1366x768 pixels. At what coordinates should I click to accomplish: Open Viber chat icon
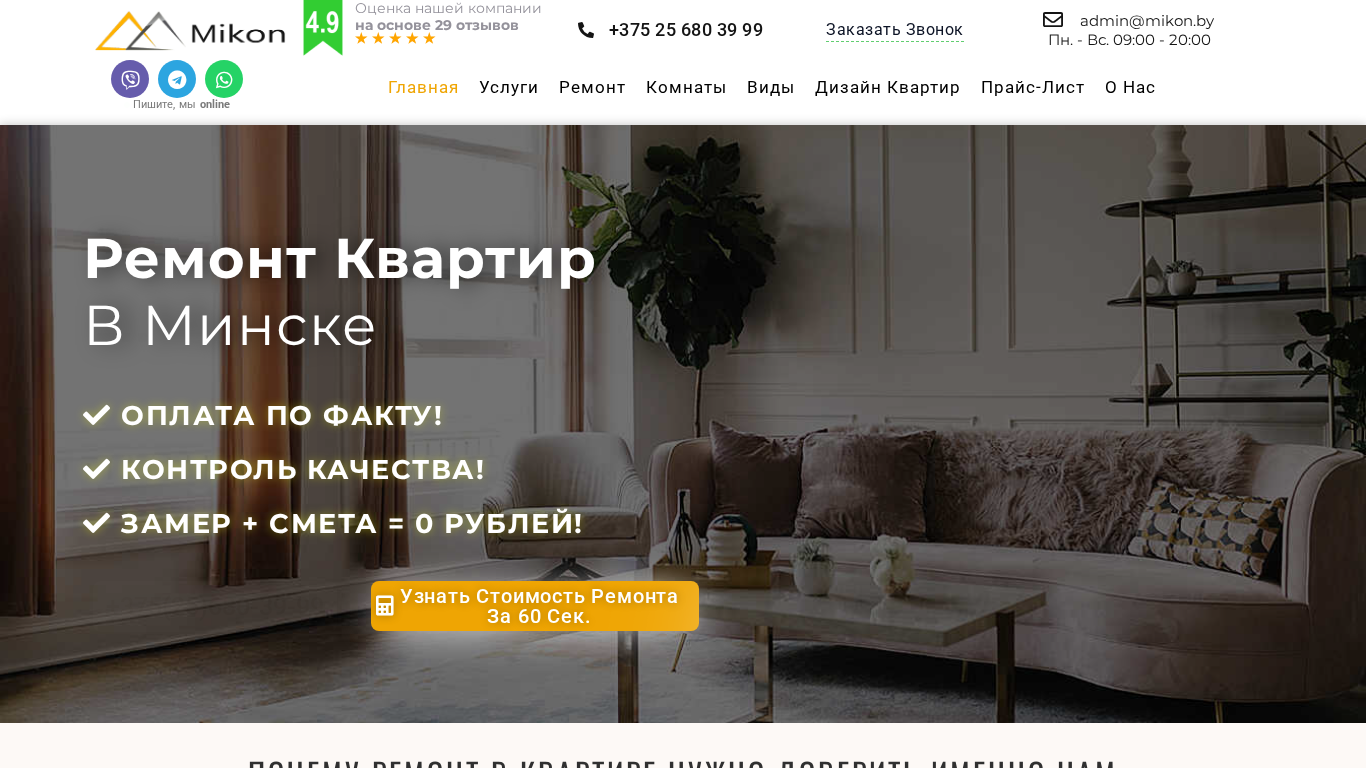pos(130,79)
